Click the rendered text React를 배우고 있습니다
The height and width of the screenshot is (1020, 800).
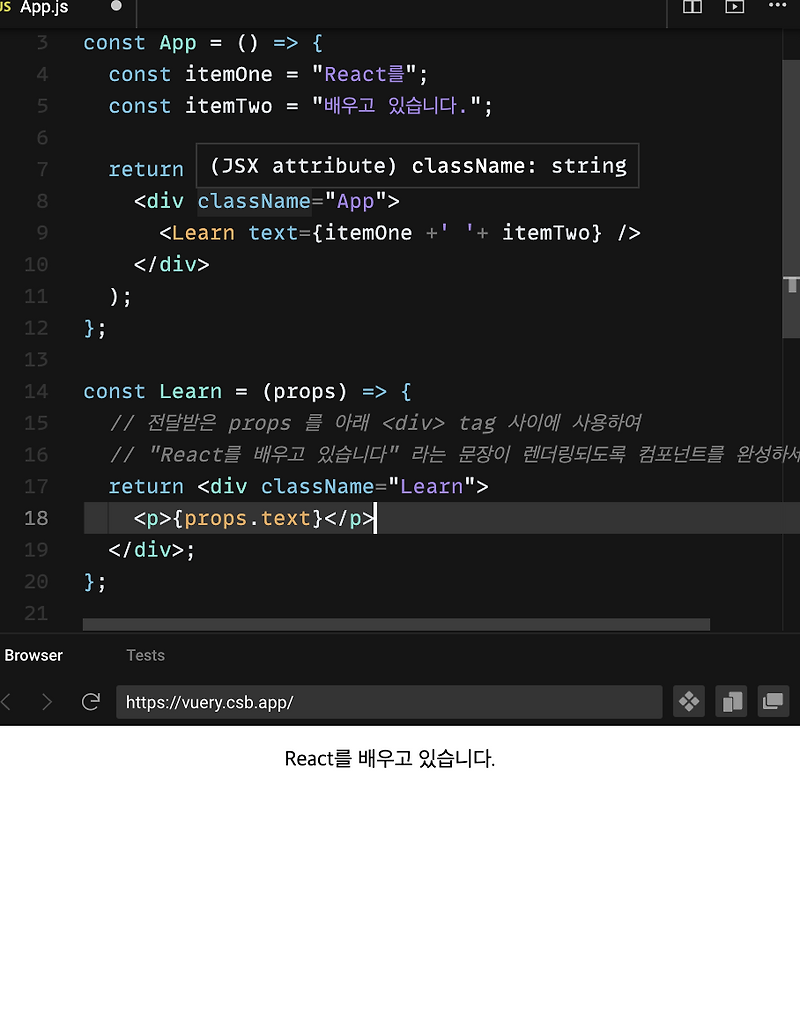[389, 758]
